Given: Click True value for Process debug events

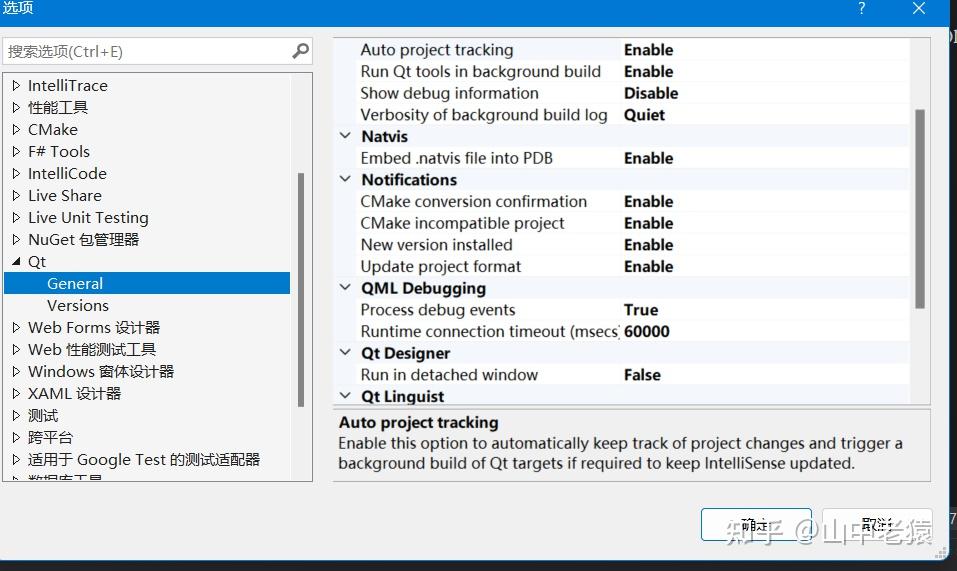Looking at the screenshot, I should point(641,310).
